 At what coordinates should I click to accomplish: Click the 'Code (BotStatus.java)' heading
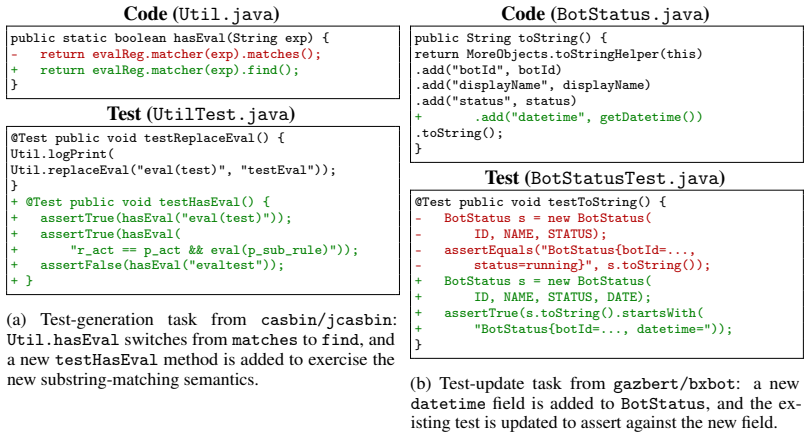pyautogui.click(x=605, y=13)
